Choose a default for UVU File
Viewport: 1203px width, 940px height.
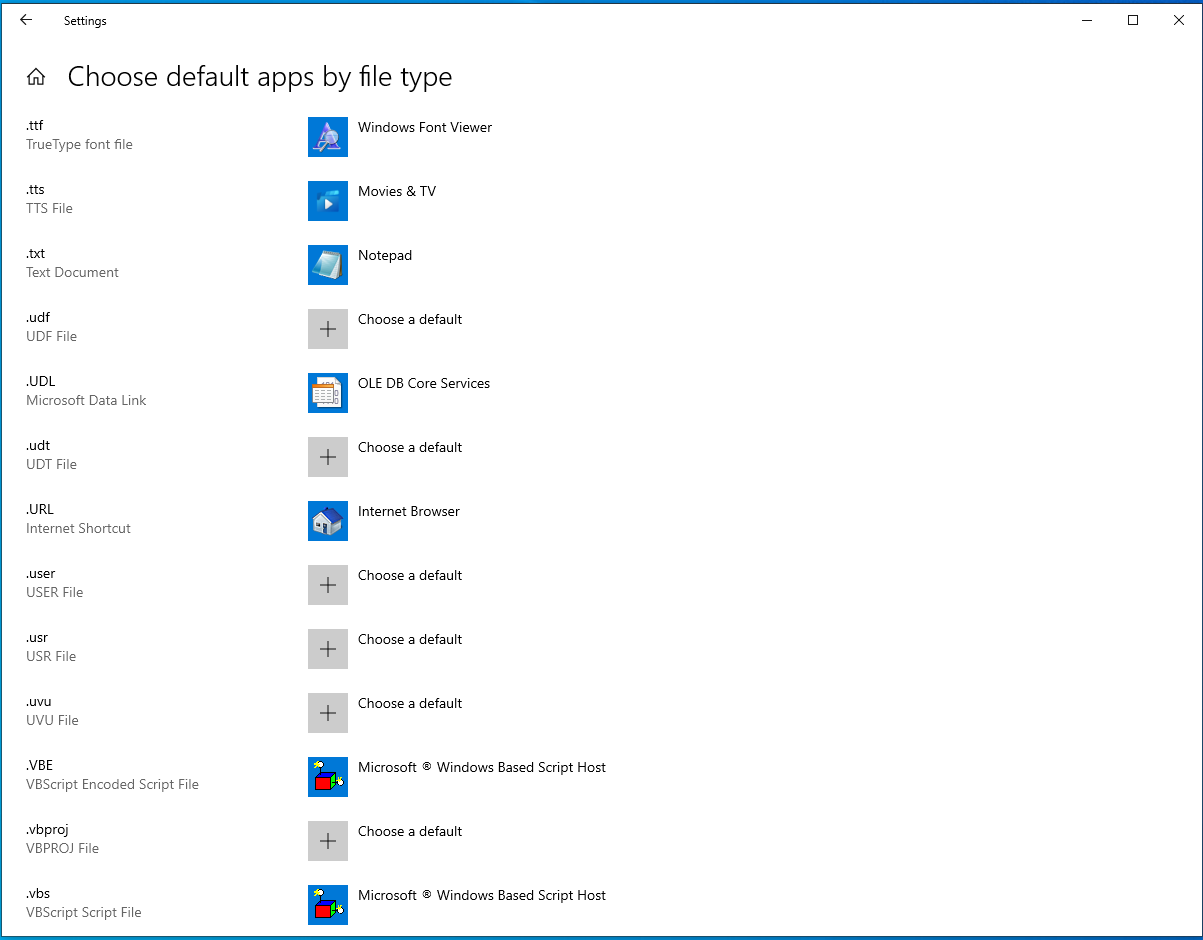click(x=410, y=703)
